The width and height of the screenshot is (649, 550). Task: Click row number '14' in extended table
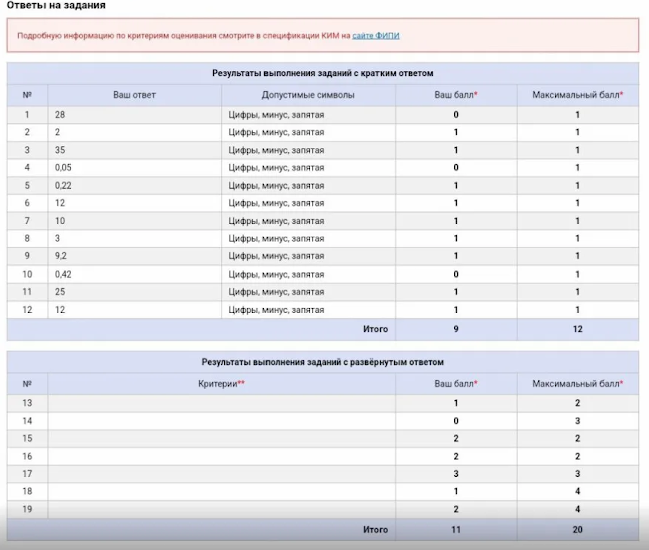click(27, 421)
